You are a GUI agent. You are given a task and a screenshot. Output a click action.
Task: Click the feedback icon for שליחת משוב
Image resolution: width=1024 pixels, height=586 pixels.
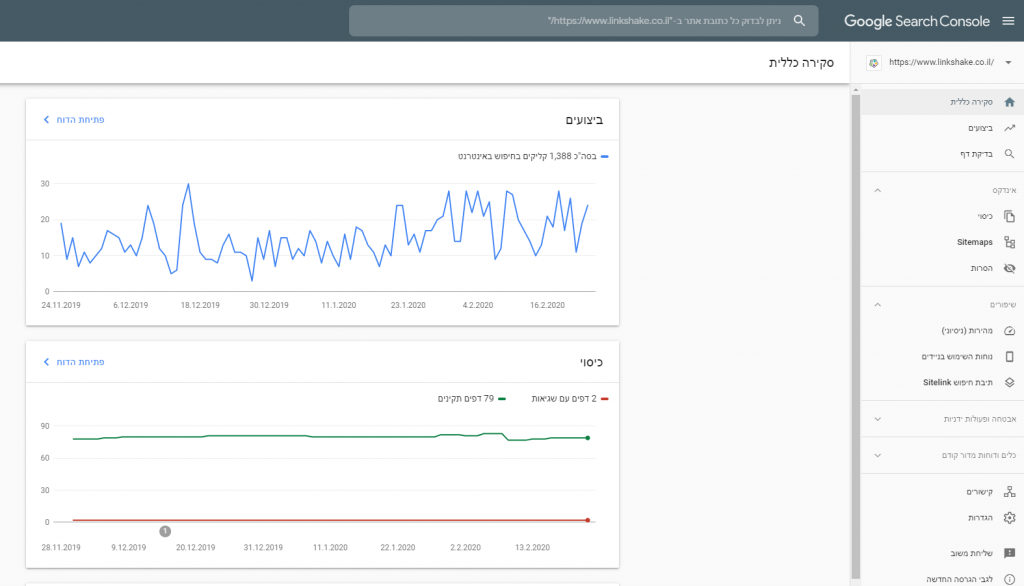point(1010,553)
